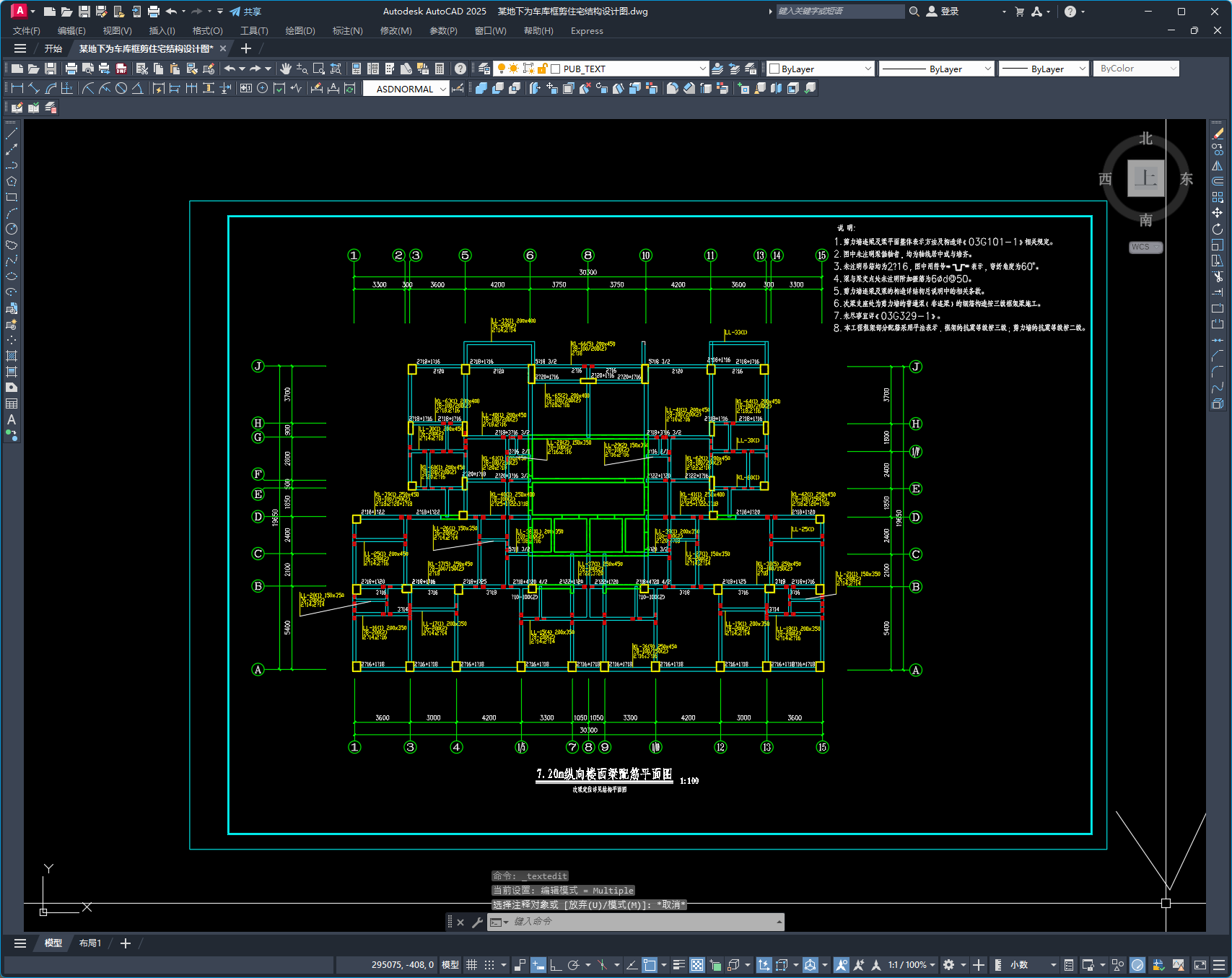The image size is (1232, 978).
Task: Toggle object snap square in status bar
Action: coord(650,965)
